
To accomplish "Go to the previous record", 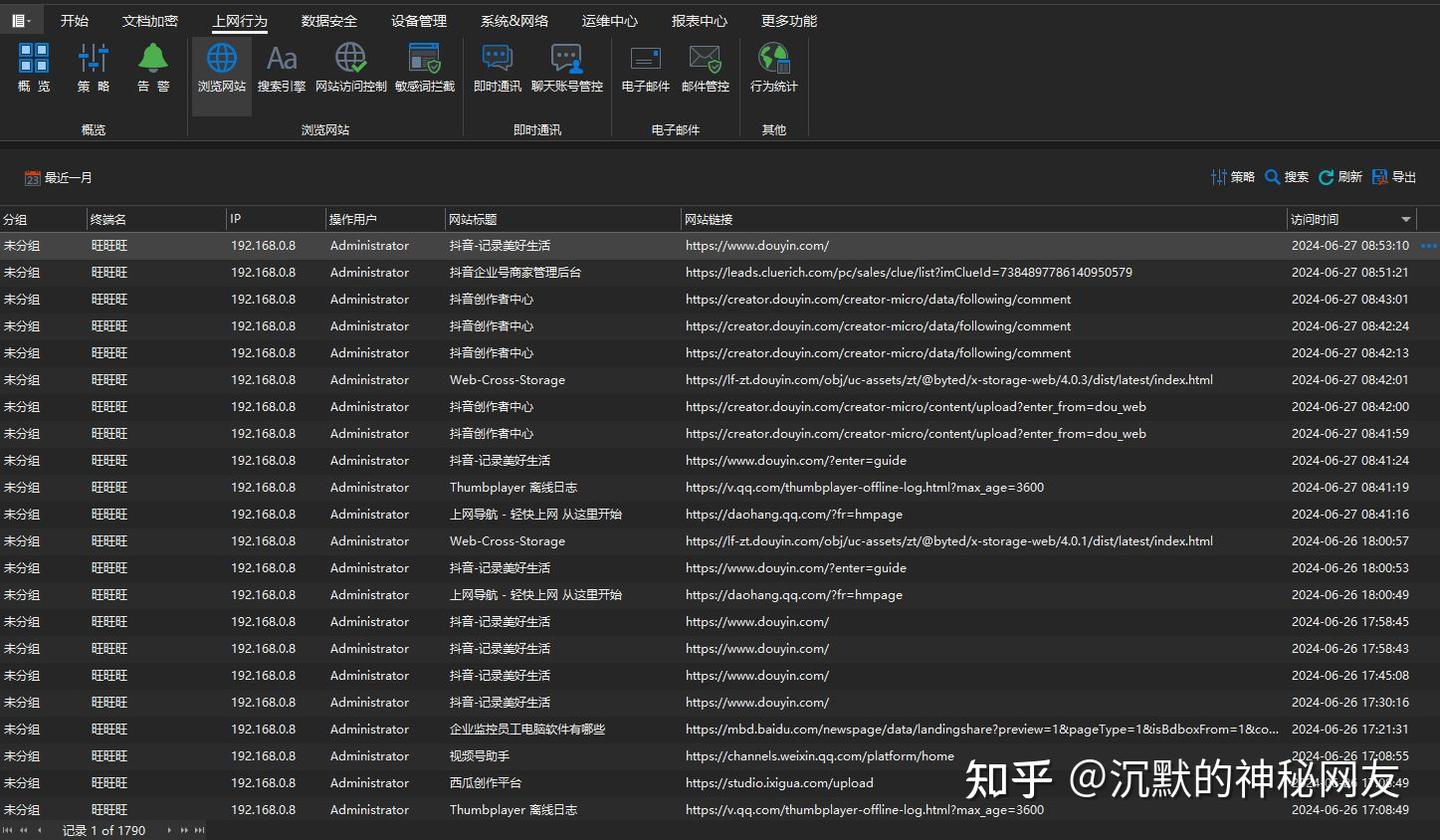I will [40, 830].
